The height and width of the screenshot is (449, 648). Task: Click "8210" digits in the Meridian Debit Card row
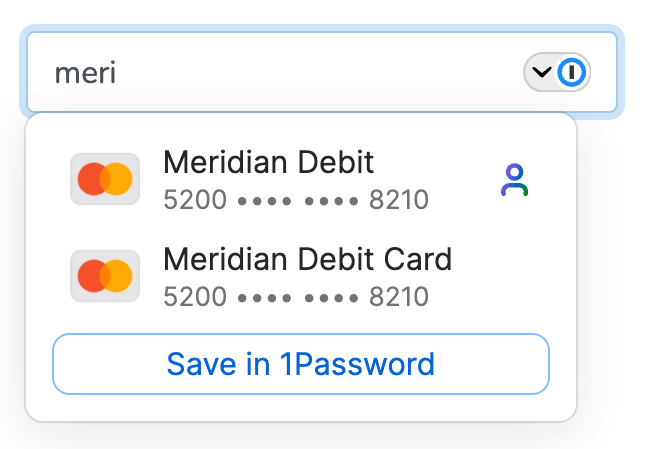point(398,297)
